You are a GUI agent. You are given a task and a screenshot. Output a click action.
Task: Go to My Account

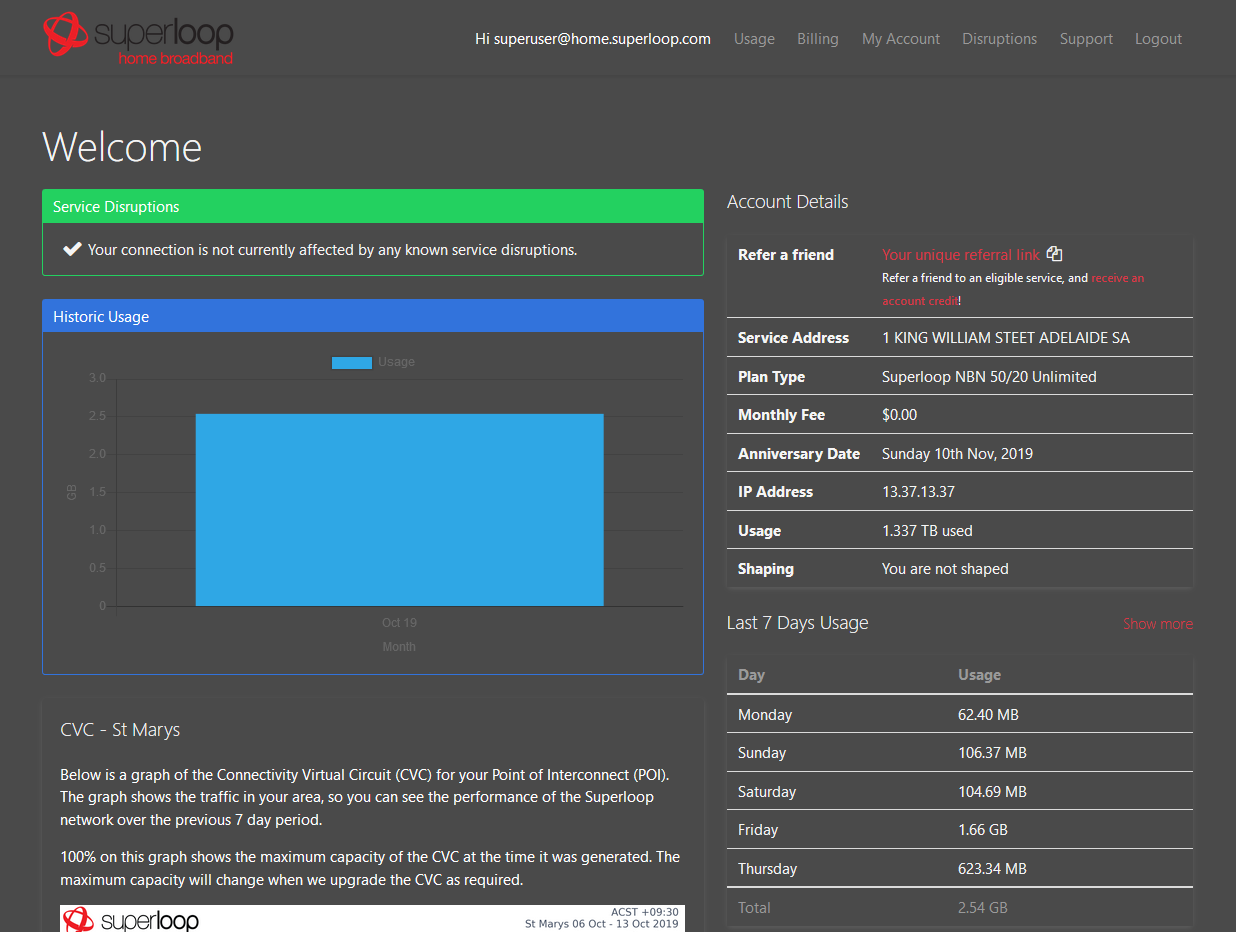[901, 39]
